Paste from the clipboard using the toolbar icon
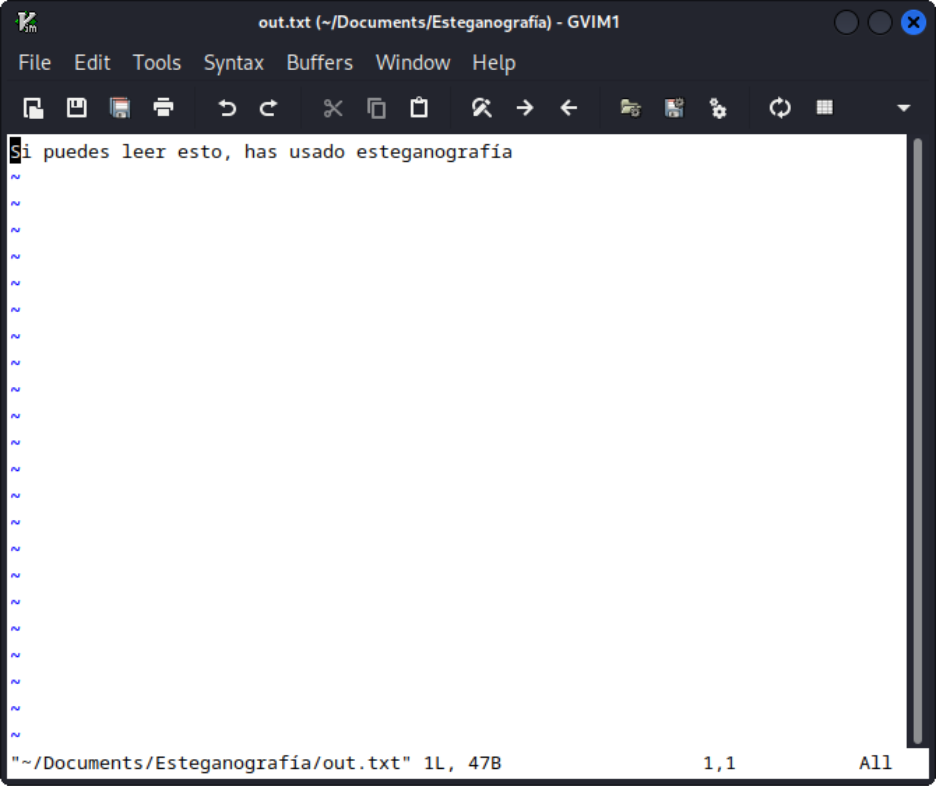936x786 pixels. (x=419, y=108)
